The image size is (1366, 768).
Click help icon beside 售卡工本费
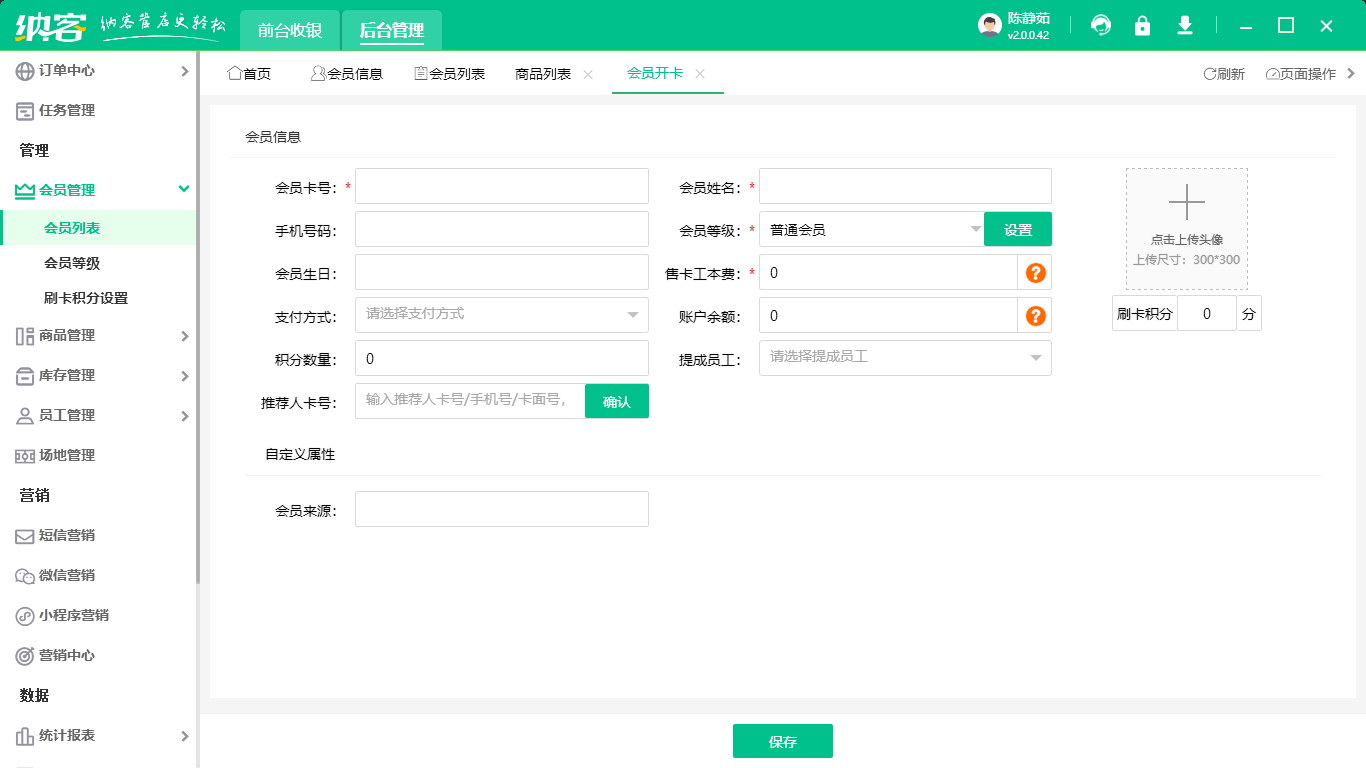(x=1035, y=272)
